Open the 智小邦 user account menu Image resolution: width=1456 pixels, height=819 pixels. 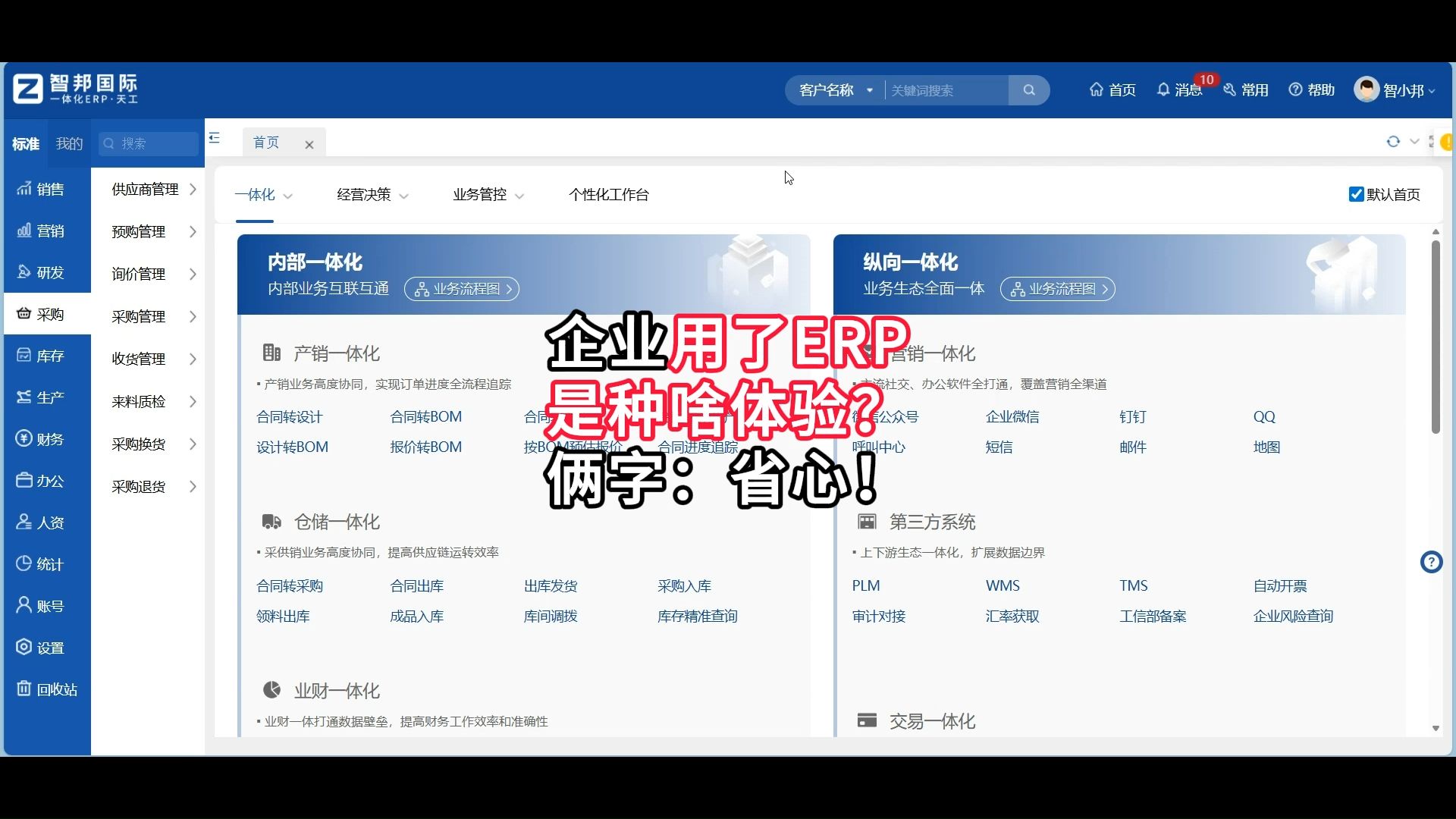[x=1395, y=90]
